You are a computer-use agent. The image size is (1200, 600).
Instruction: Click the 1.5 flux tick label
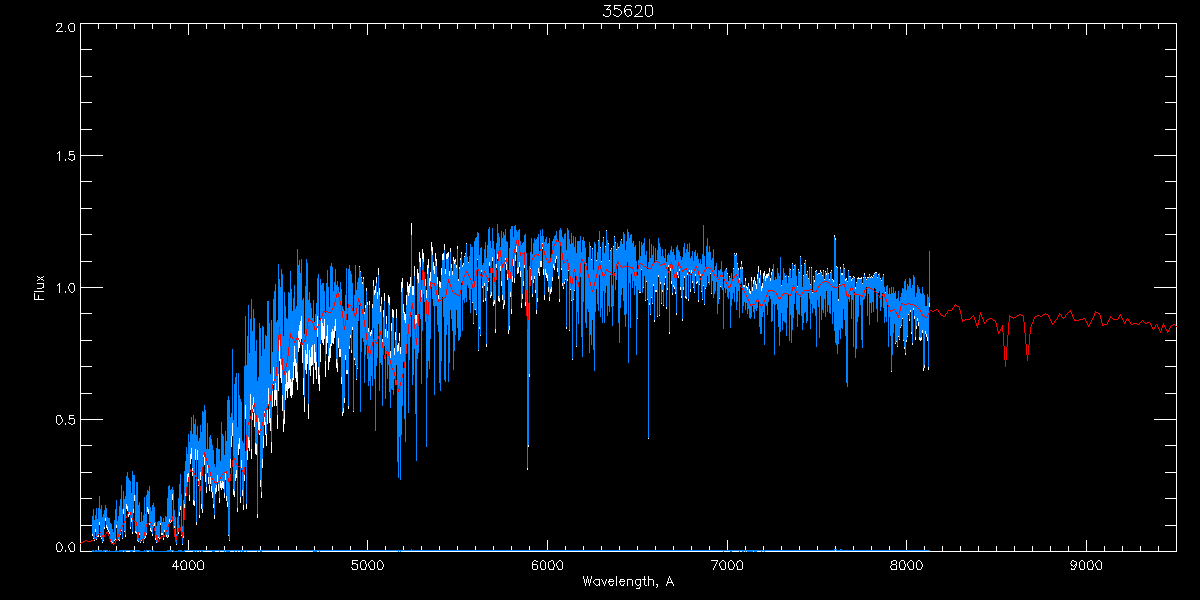point(65,157)
